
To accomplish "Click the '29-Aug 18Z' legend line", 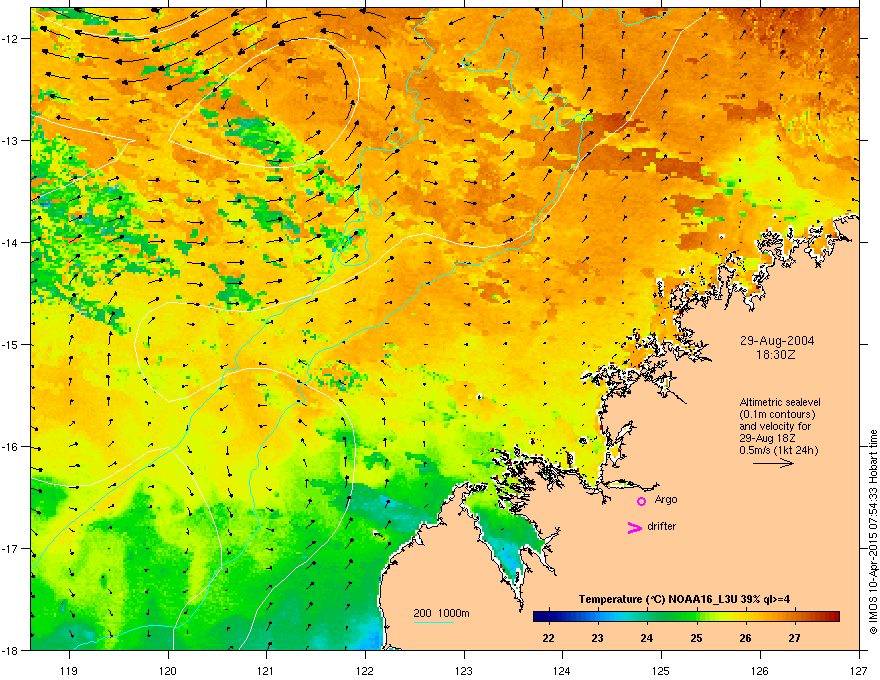I will (x=767, y=438).
